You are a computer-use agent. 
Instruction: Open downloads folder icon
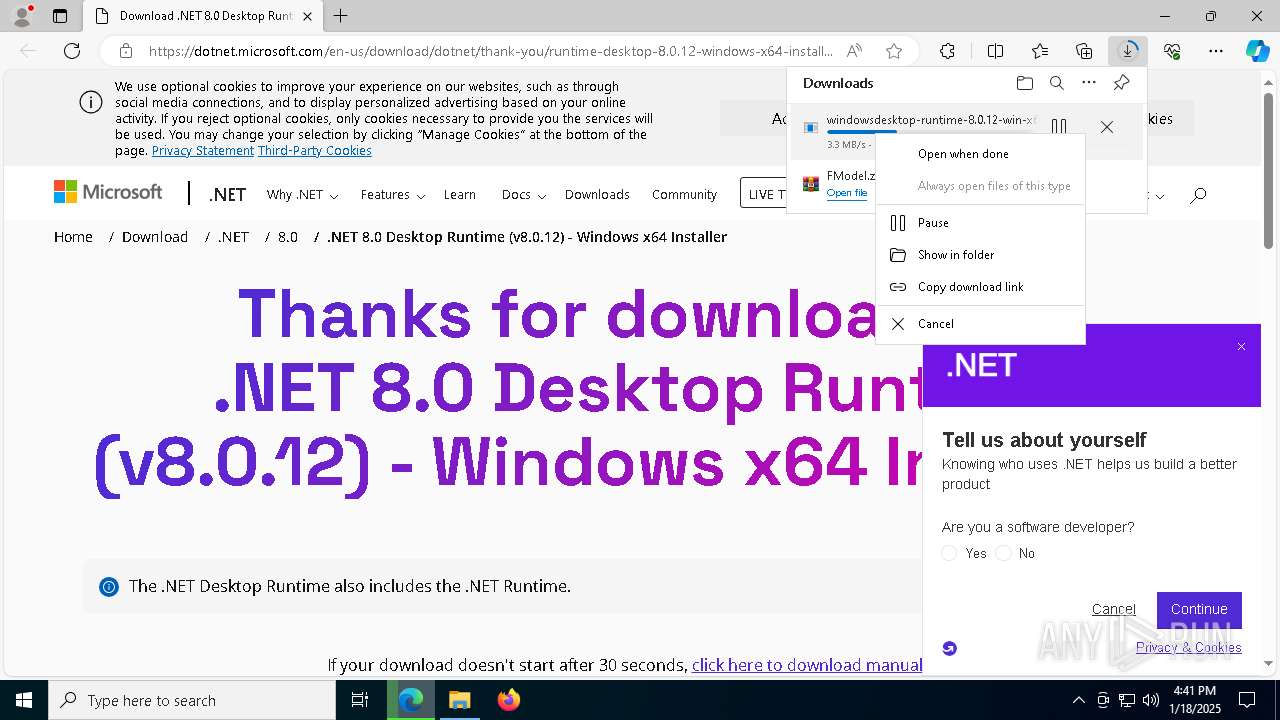(1024, 83)
